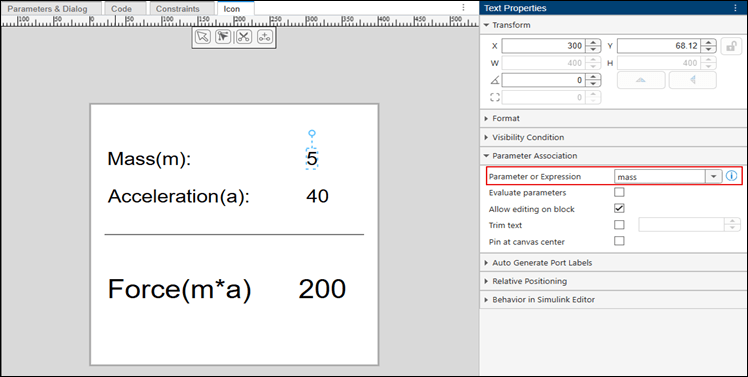Click the flip horizontal icon button

[x=693, y=80]
